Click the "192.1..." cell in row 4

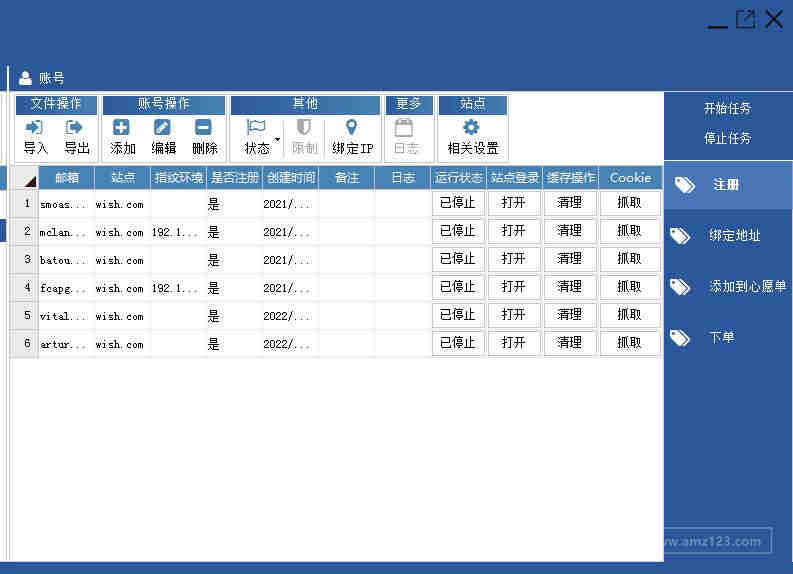(x=179, y=288)
